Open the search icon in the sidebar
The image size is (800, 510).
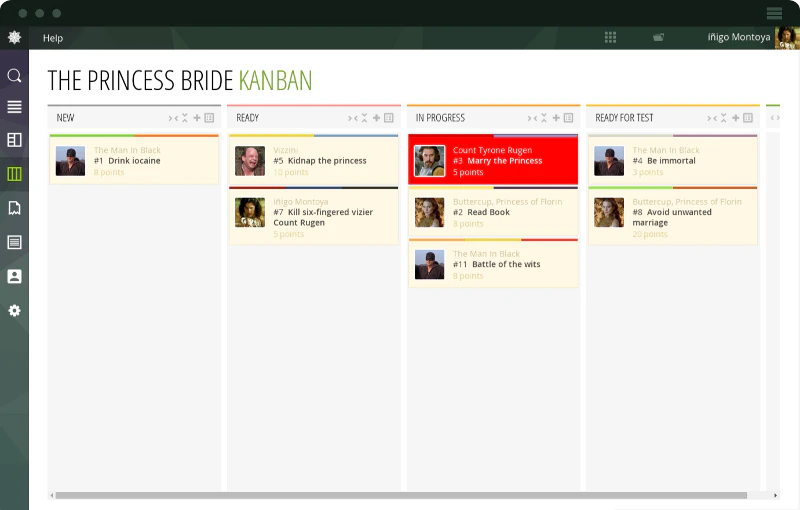(x=14, y=76)
